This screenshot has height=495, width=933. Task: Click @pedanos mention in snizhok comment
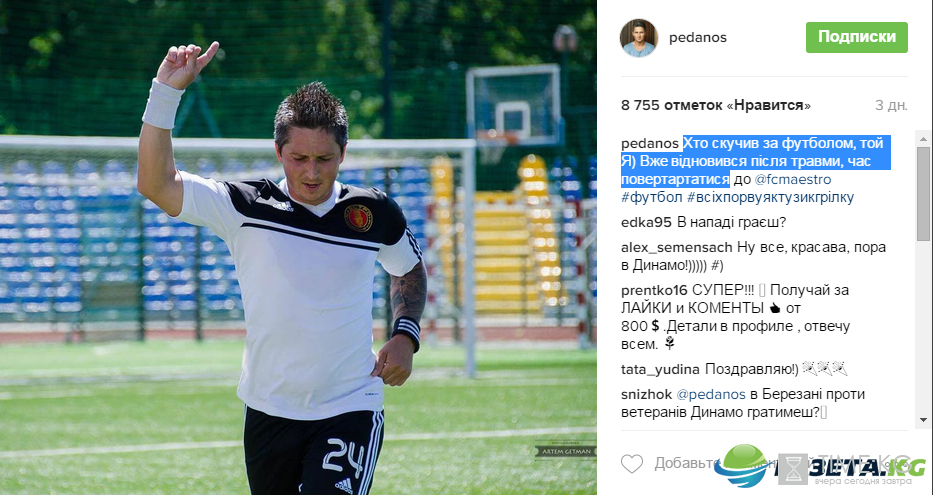[x=711, y=394]
